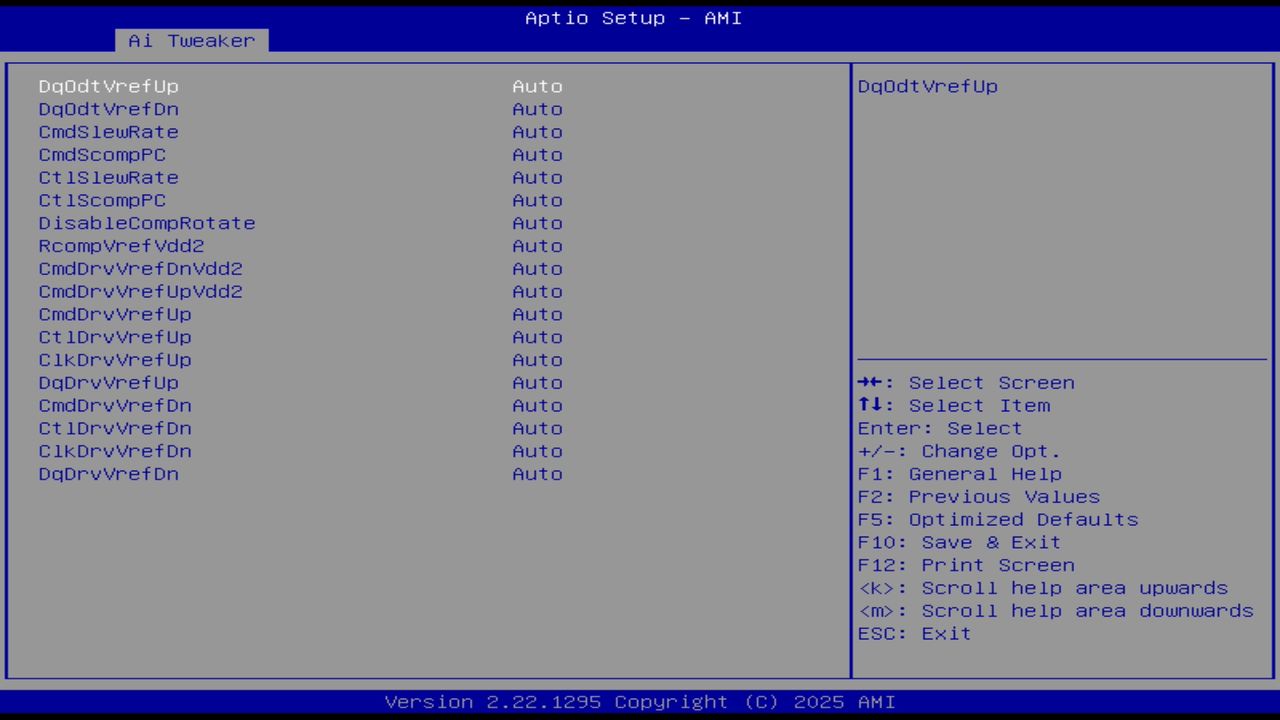Change the DqDrvVrefDn value
Screen dimensions: 1280x720
537,473
